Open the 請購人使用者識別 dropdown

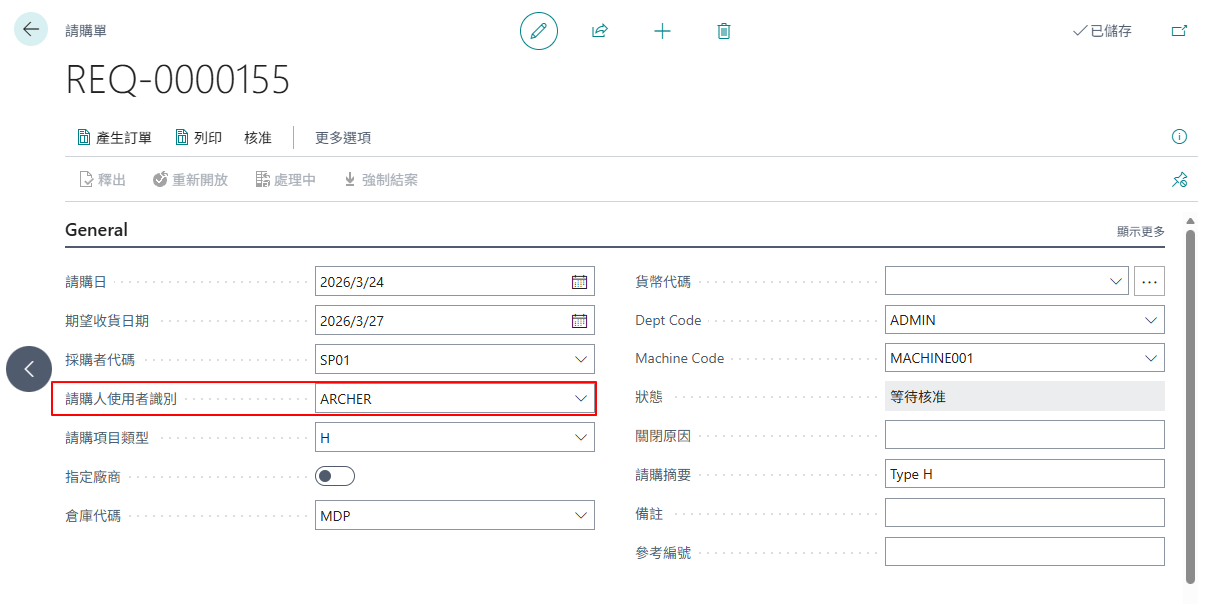(581, 398)
